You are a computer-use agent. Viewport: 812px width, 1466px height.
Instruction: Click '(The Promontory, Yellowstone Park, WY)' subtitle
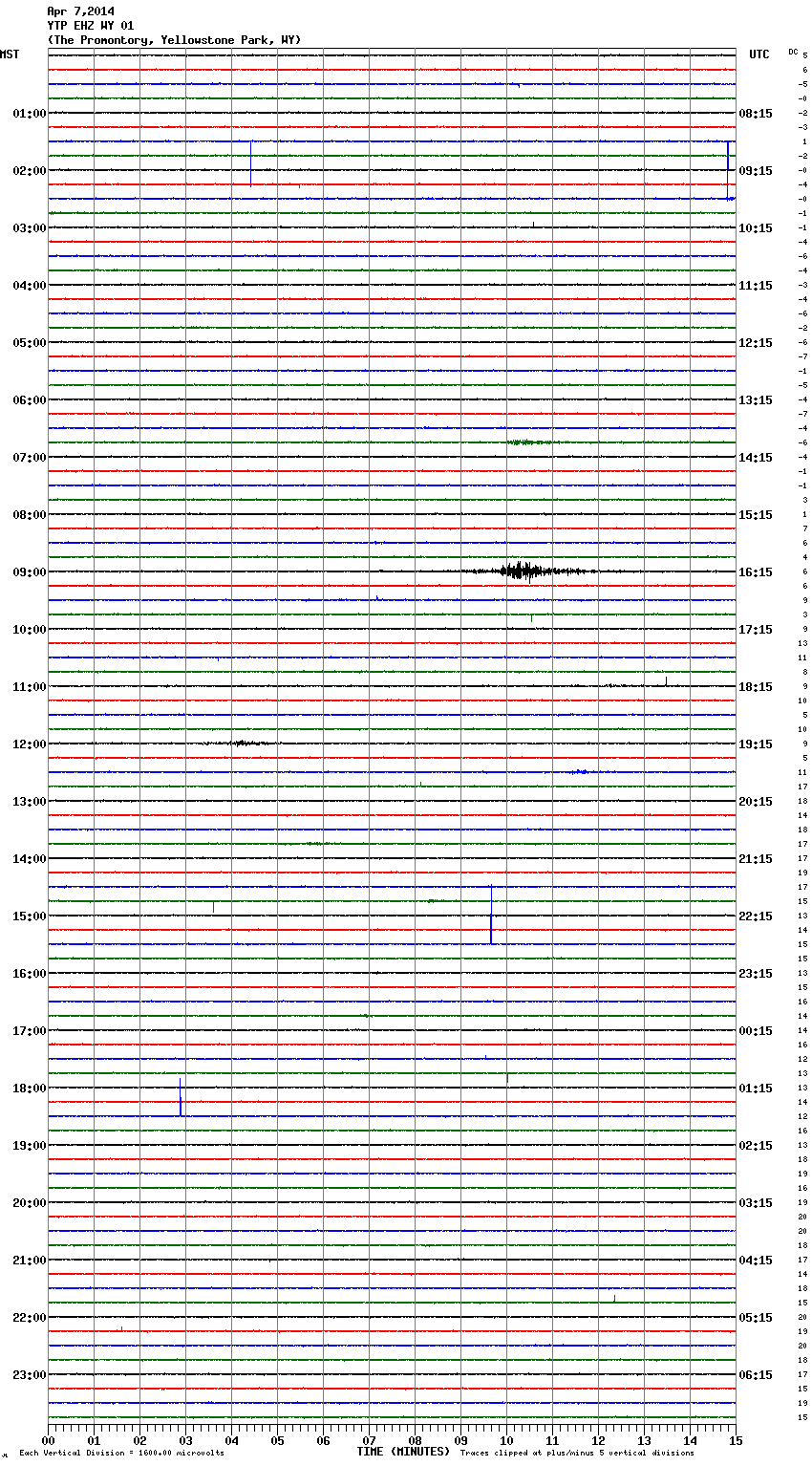pyautogui.click(x=174, y=40)
